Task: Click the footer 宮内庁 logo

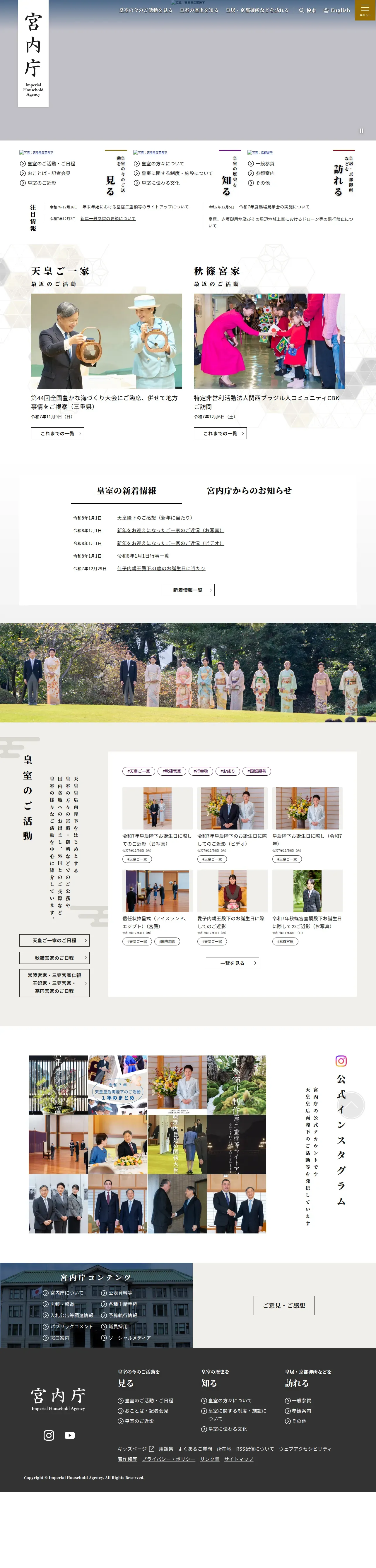Action: [59, 1399]
